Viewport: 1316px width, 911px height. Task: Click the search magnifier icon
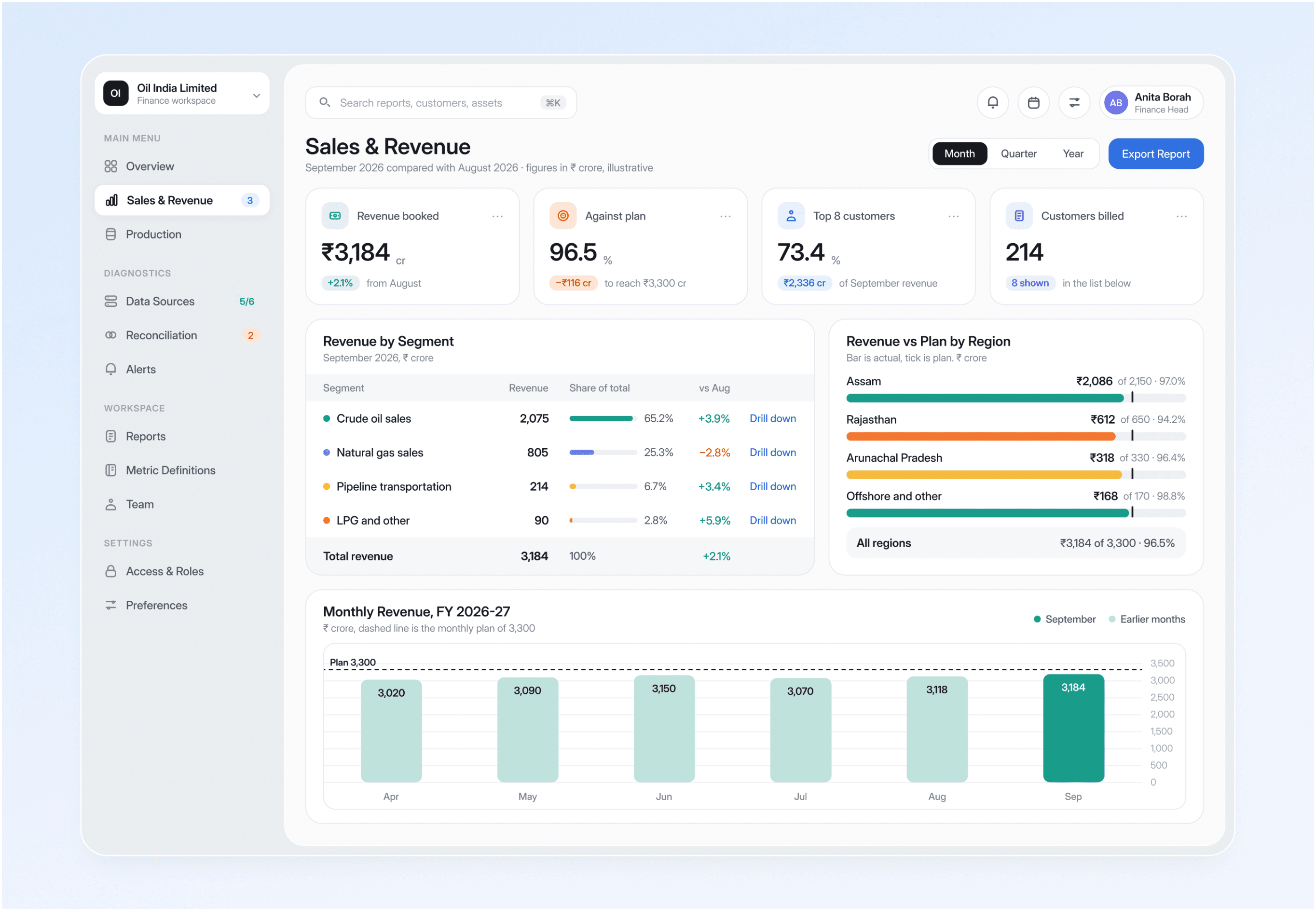pos(325,102)
